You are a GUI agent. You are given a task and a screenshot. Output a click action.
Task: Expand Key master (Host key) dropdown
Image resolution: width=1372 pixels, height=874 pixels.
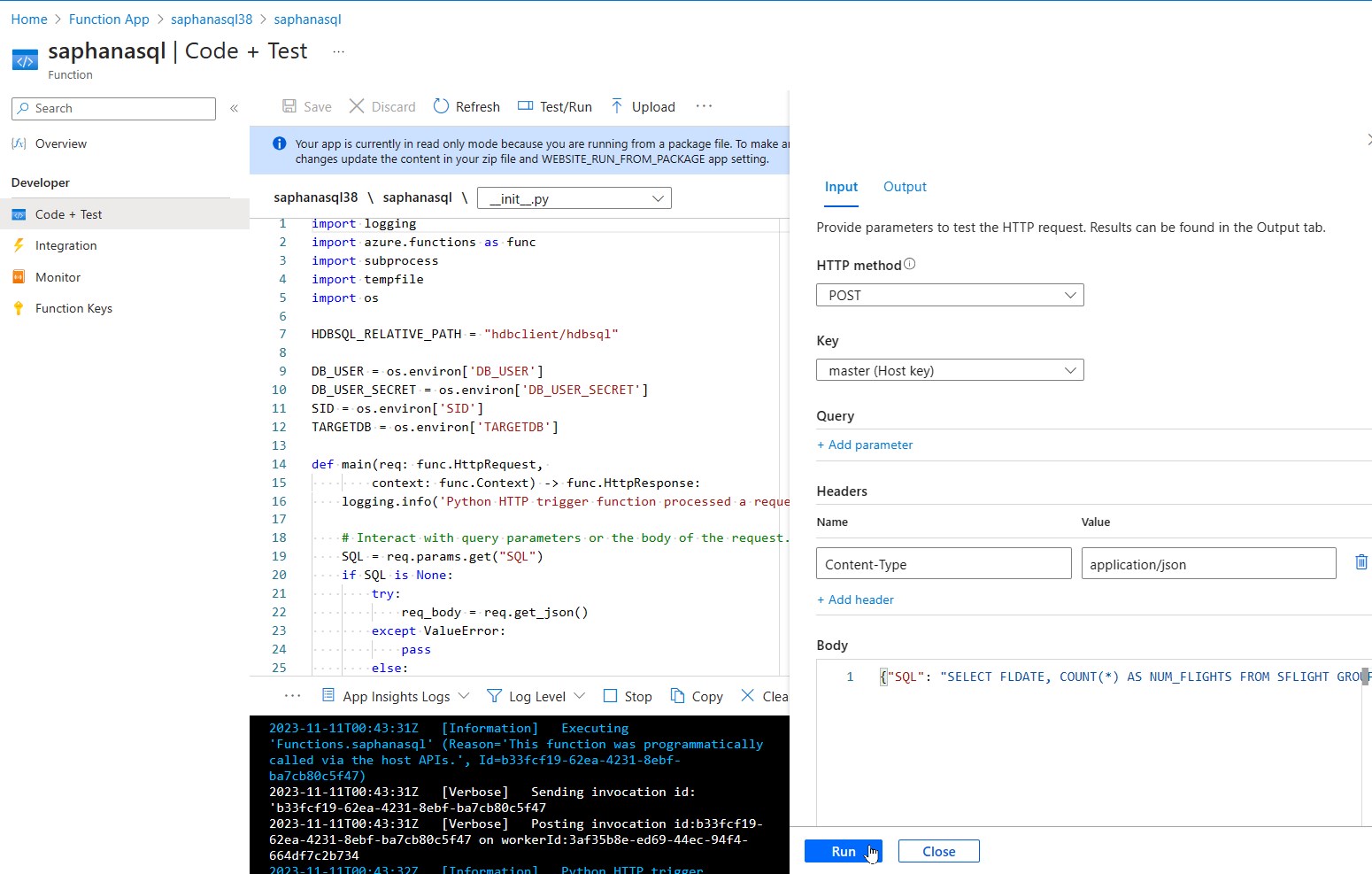tap(950, 370)
